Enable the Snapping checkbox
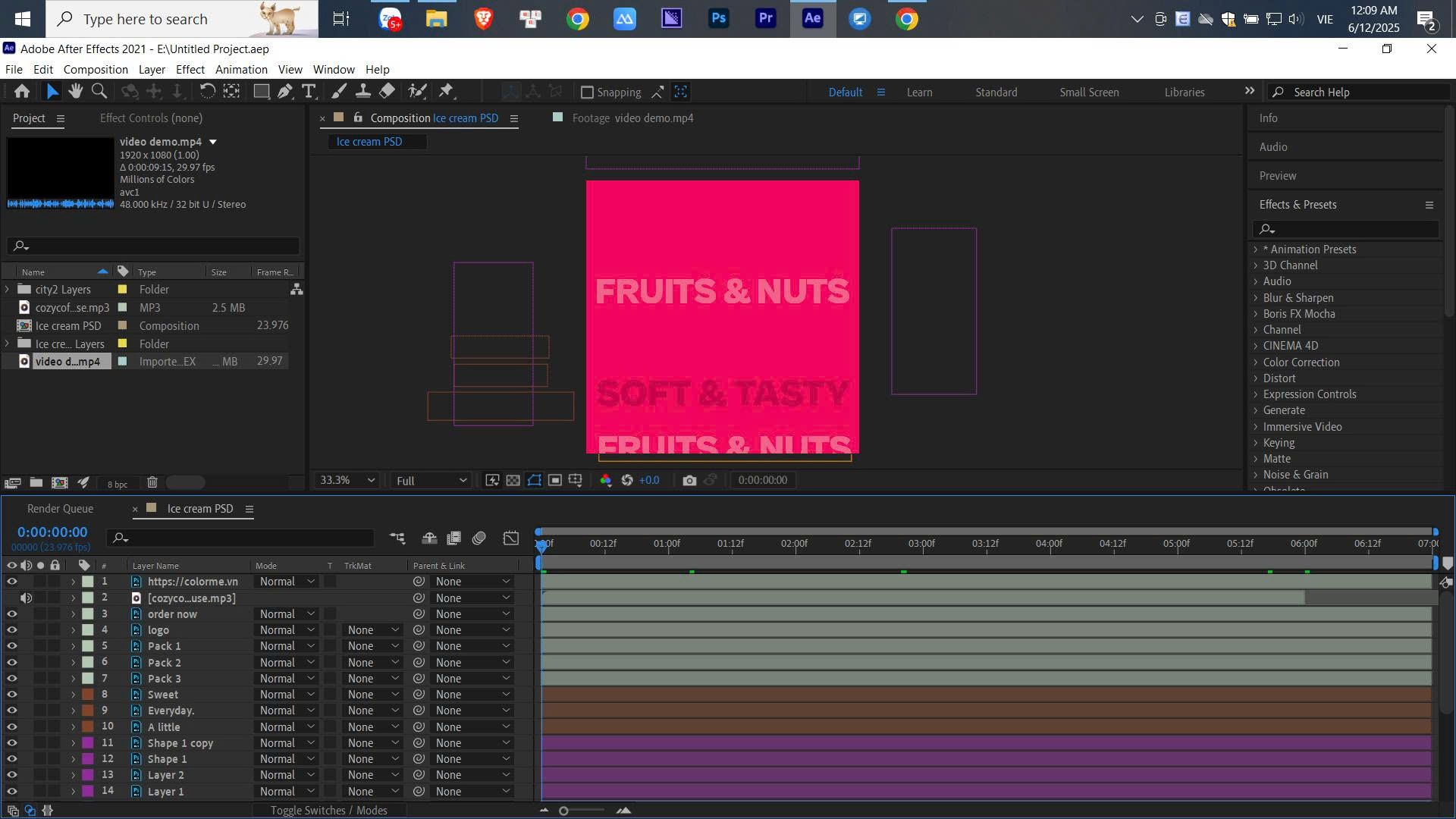The width and height of the screenshot is (1456, 819). tap(587, 93)
